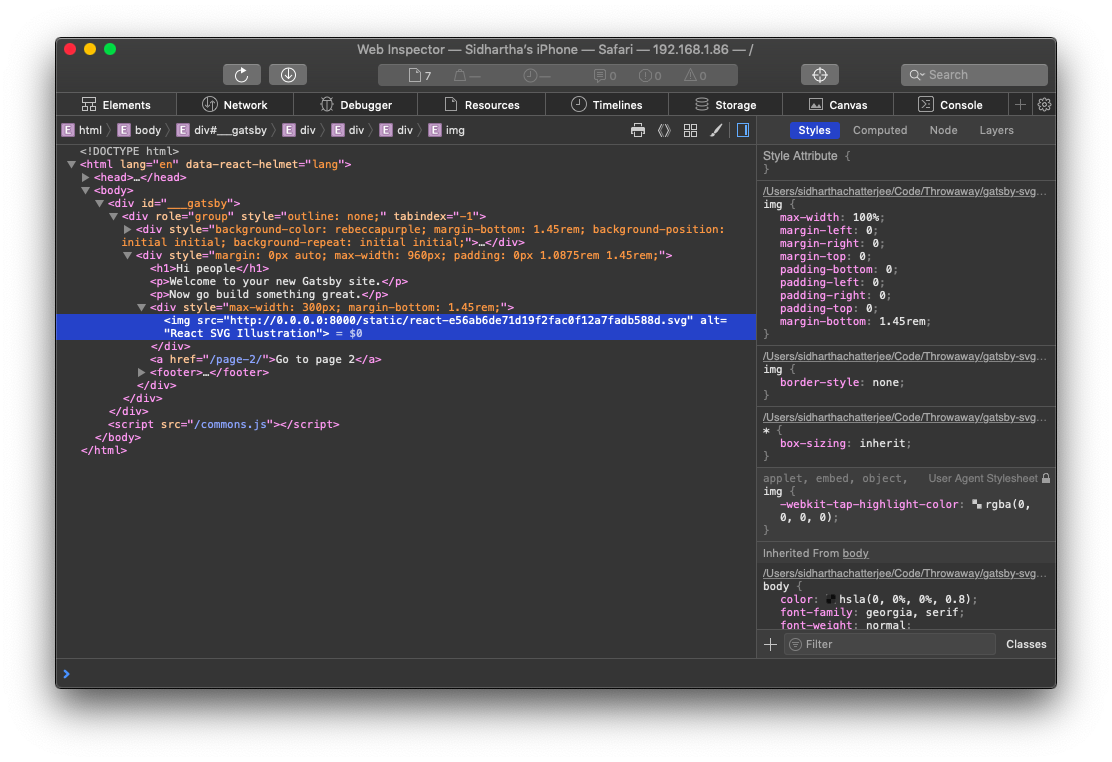Screen dimensions: 1112x762
Task: Open Web Inspector settings gear
Action: click(1044, 104)
